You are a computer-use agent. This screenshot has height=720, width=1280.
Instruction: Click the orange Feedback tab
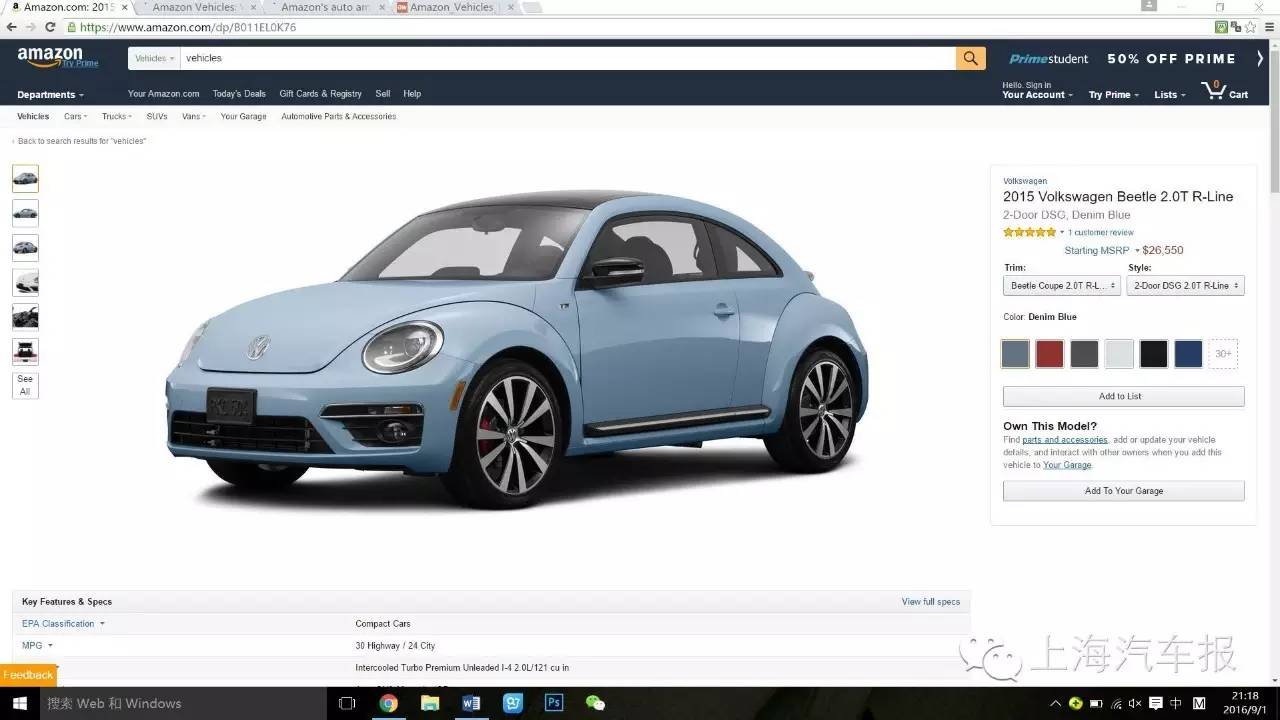[x=28, y=675]
